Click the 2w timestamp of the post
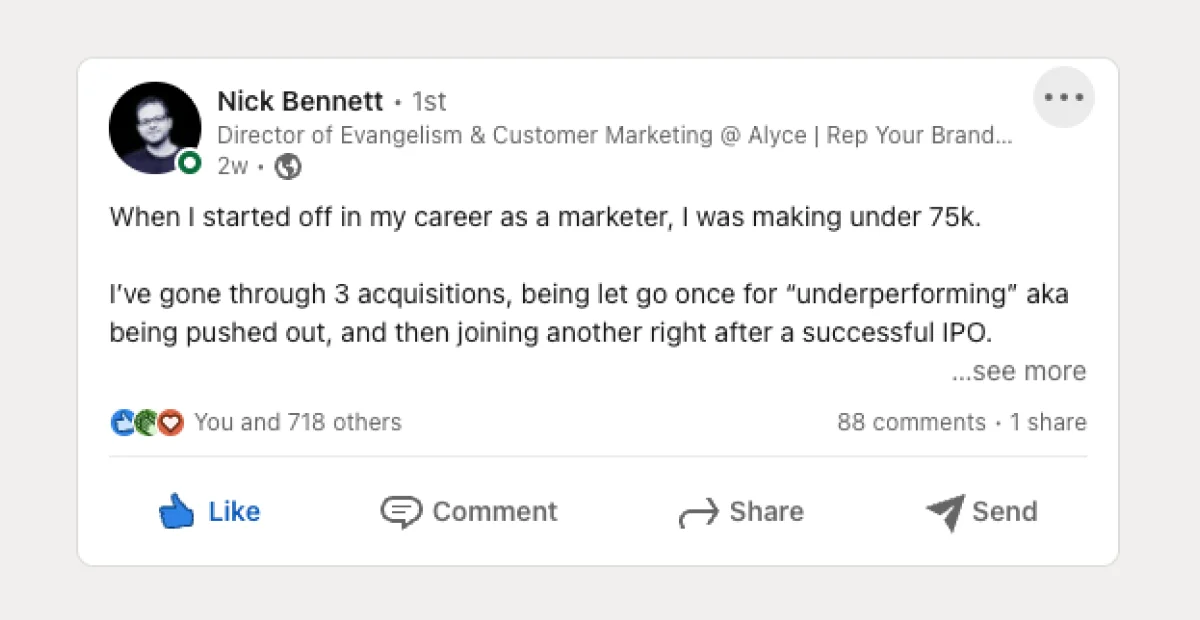Image resolution: width=1200 pixels, height=620 pixels. (233, 167)
